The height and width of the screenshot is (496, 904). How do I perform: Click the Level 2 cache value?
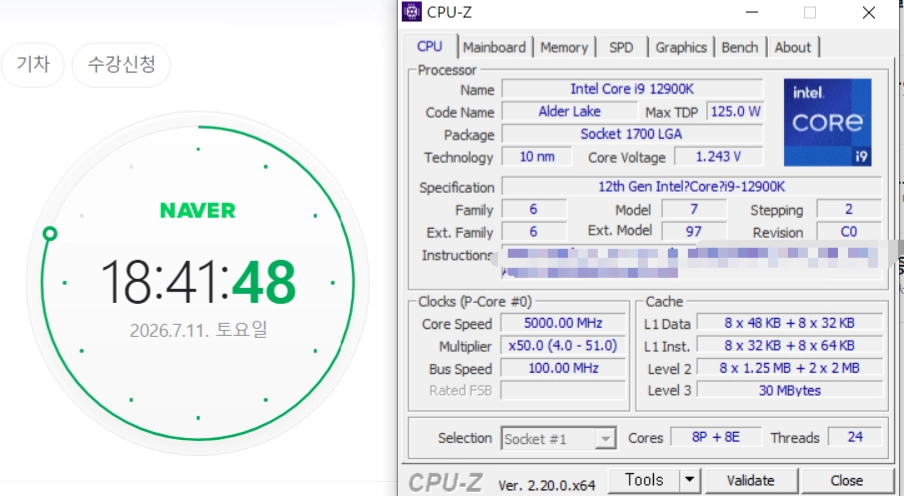tap(789, 368)
